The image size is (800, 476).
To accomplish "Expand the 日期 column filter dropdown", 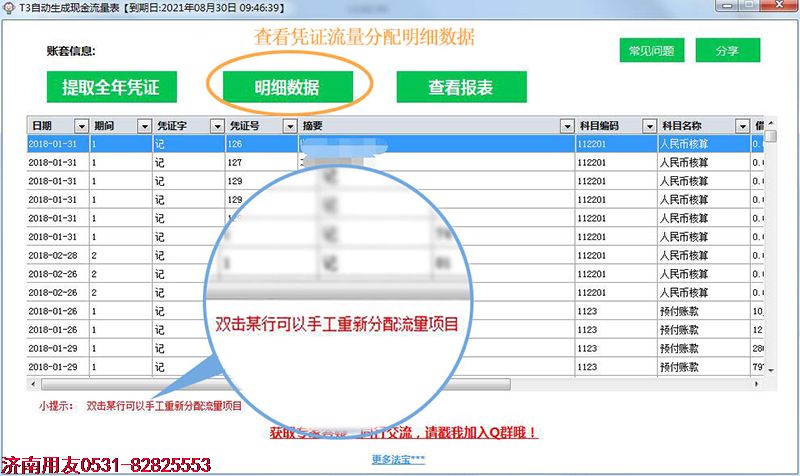I will click(x=80, y=126).
